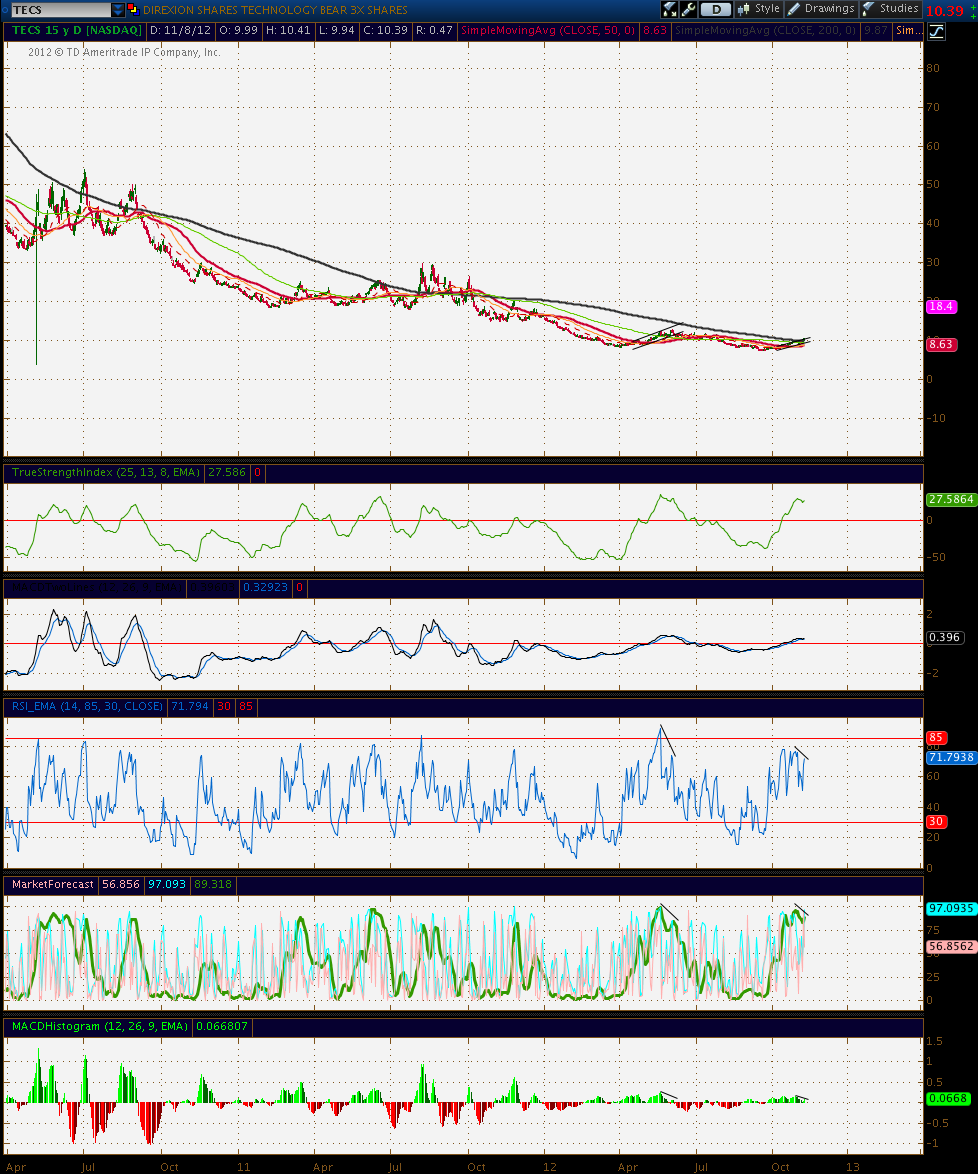Image resolution: width=978 pixels, height=1174 pixels.
Task: Click the D daily timeframe button
Action: click(716, 10)
